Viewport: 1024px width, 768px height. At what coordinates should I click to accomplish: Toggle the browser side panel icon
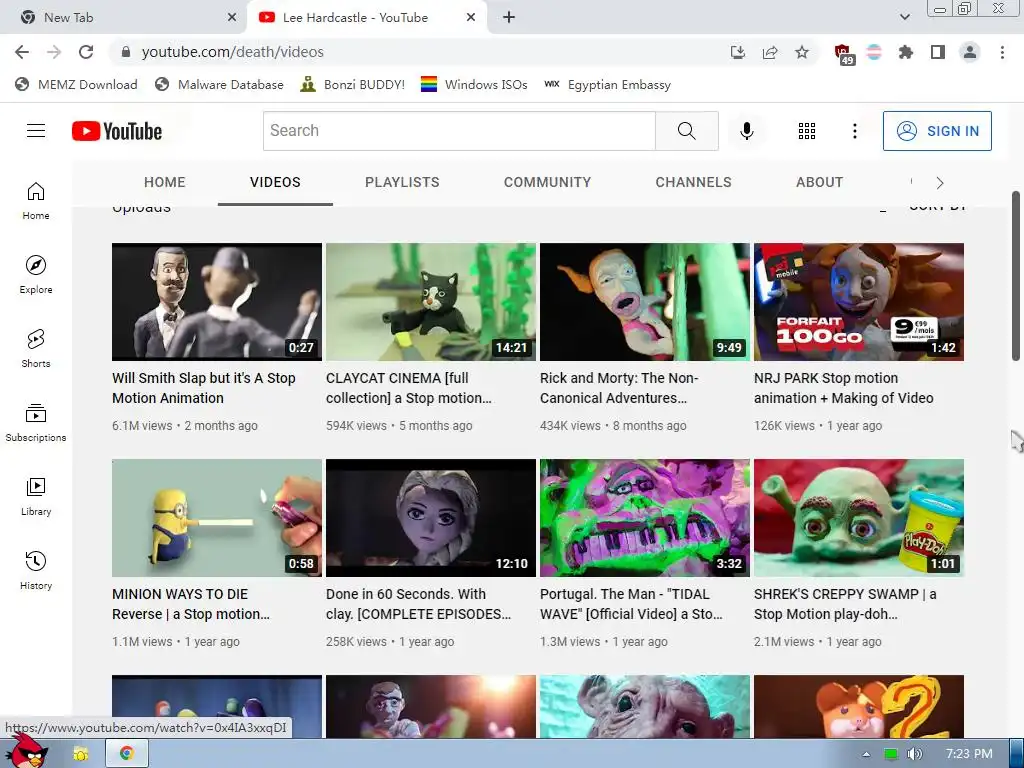coord(938,52)
